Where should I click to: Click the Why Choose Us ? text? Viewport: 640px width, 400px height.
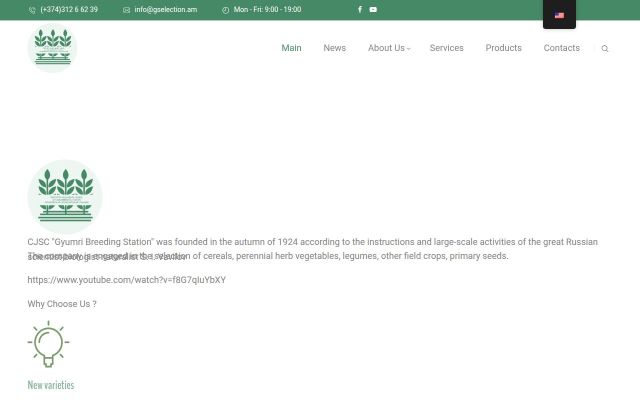tap(62, 304)
